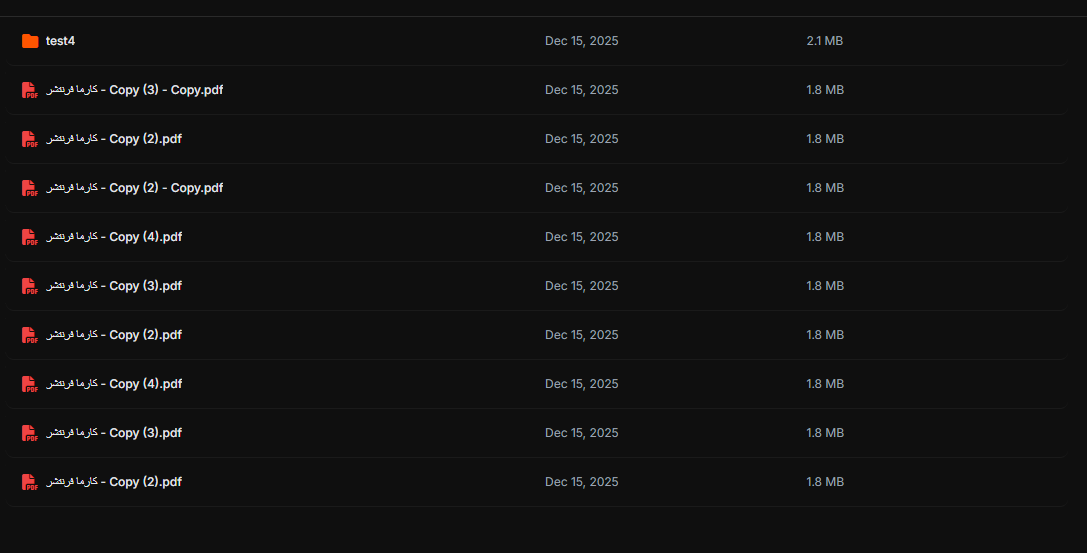
Task: Click the date of the bottom-most Copy (2).pdf
Action: coord(582,482)
